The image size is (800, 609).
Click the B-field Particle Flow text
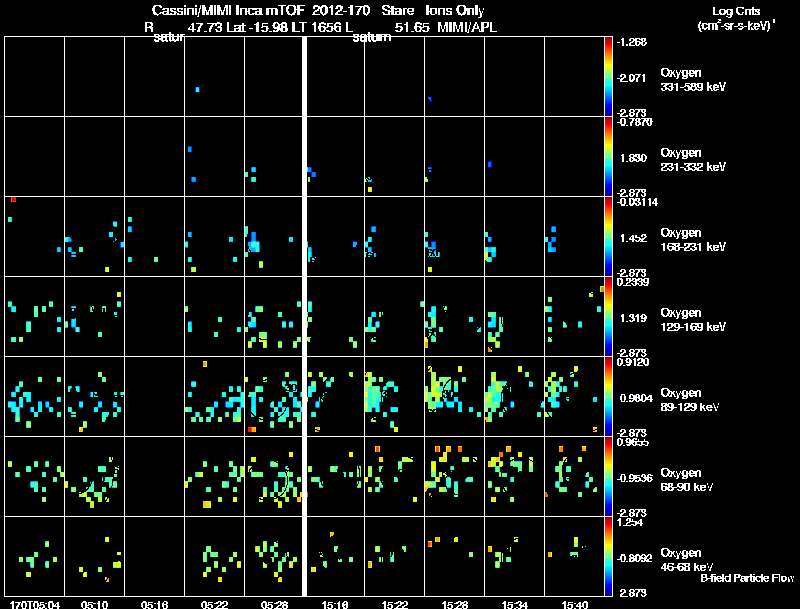coord(747,578)
